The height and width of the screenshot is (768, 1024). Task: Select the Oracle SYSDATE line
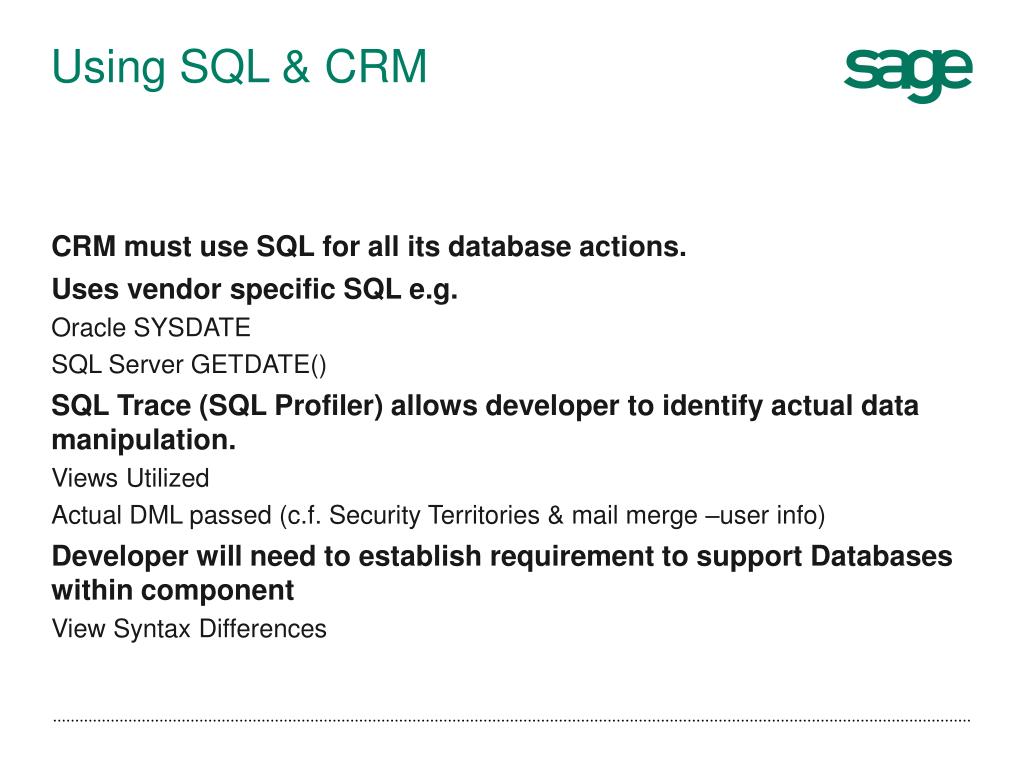151,328
